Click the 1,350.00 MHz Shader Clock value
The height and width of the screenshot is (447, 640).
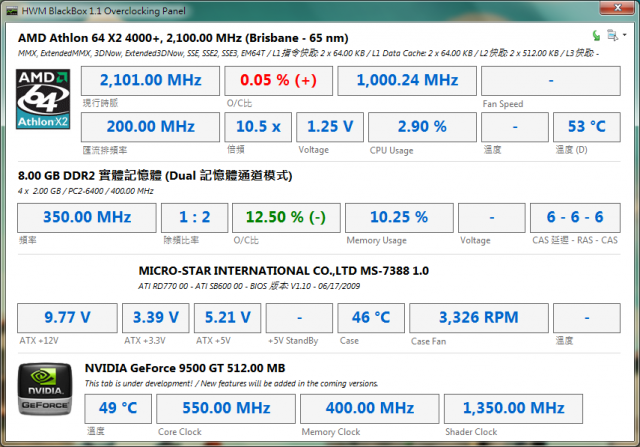click(x=513, y=409)
